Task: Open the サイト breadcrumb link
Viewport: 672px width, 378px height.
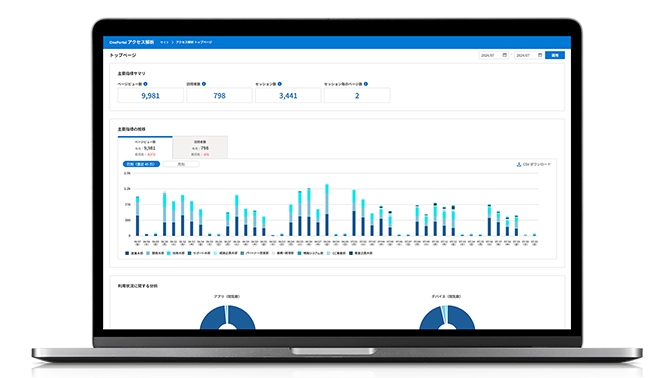Action: pos(164,42)
